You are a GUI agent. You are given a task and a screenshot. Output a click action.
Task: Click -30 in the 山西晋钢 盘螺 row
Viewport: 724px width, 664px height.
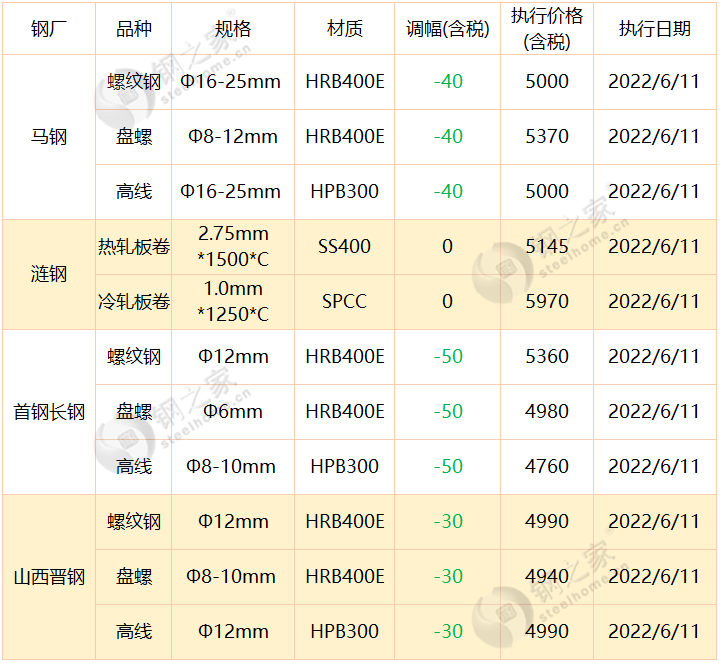tap(447, 577)
